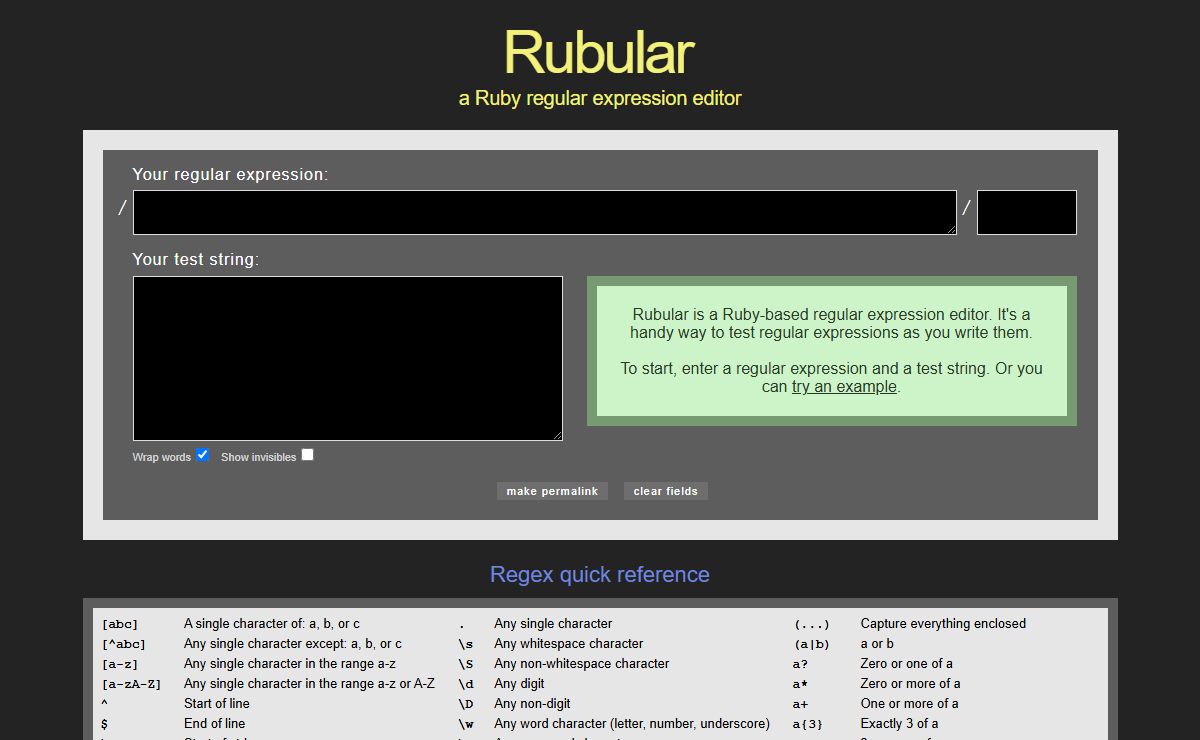This screenshot has height=740, width=1200.
Task: Click the 'Exactly 3 of a' description
Action: coord(899,724)
